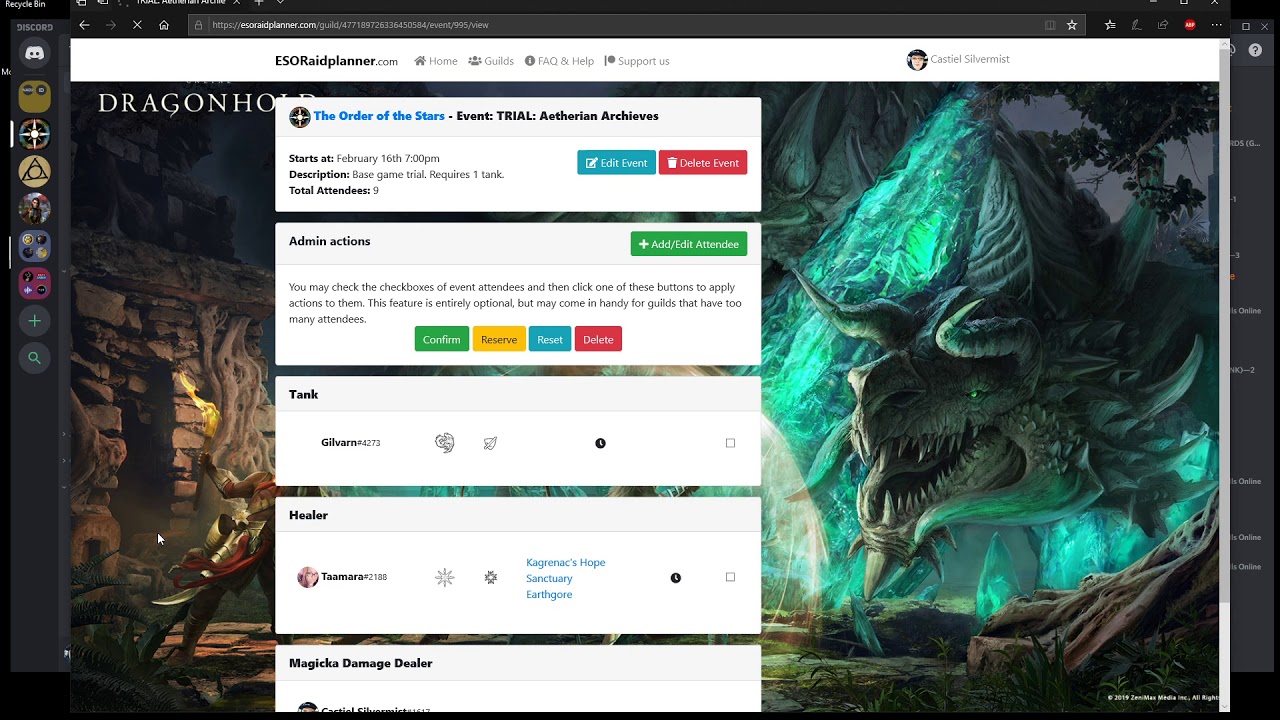
Task: Click Taamara's avatar picture
Action: click(308, 577)
